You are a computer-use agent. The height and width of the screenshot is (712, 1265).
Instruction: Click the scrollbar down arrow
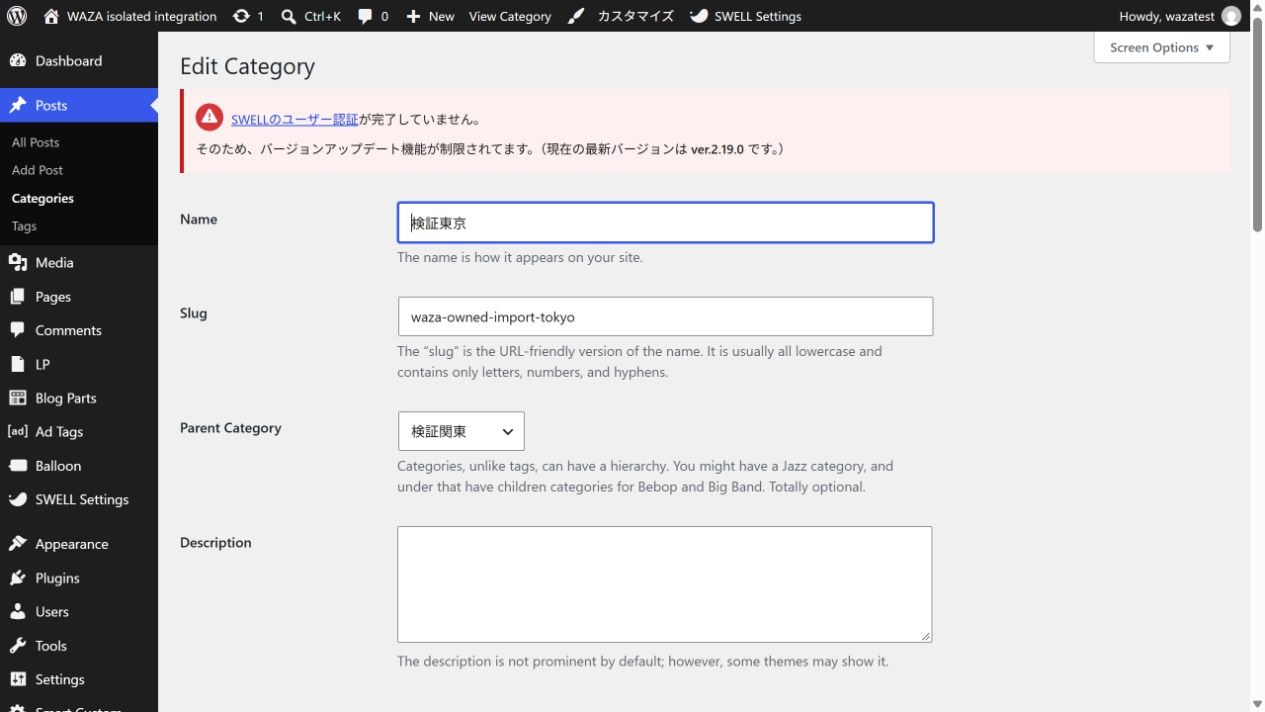tap(1257, 704)
